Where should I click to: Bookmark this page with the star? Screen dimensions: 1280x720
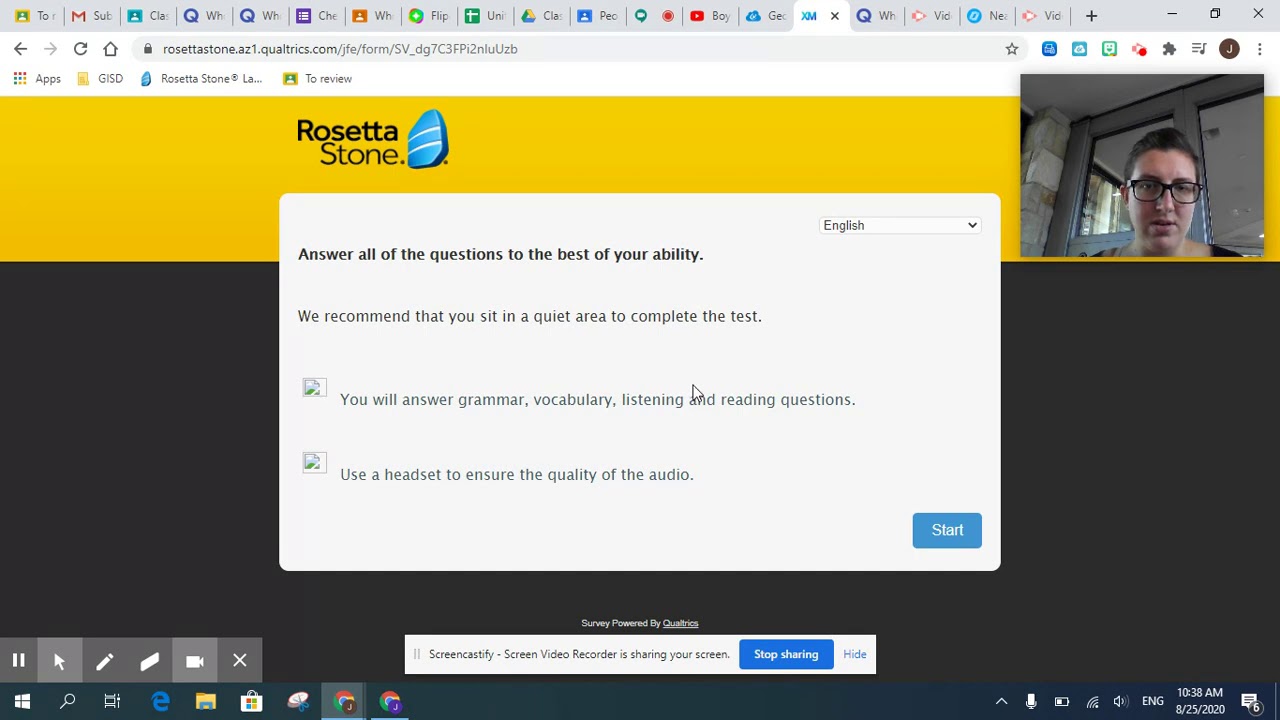1012,48
